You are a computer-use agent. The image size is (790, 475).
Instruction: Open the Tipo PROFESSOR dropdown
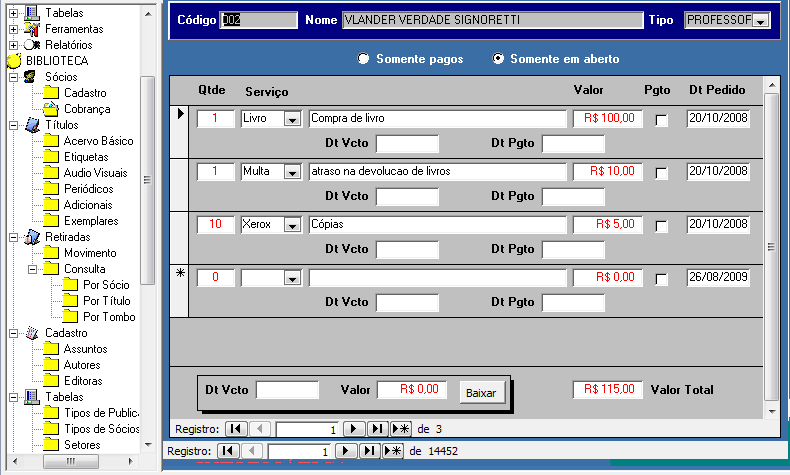coord(761,20)
